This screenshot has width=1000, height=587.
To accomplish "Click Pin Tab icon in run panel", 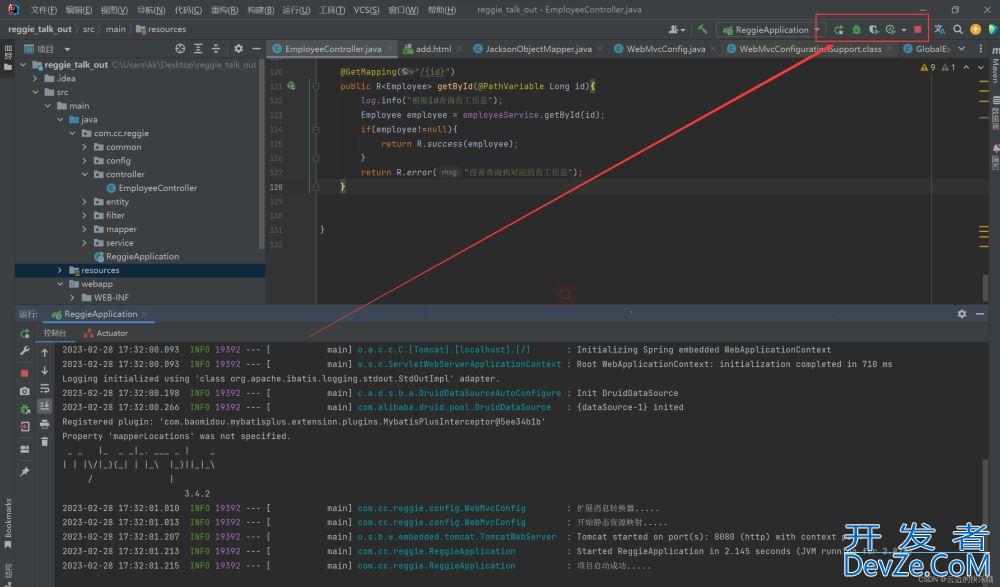I will pos(25,472).
